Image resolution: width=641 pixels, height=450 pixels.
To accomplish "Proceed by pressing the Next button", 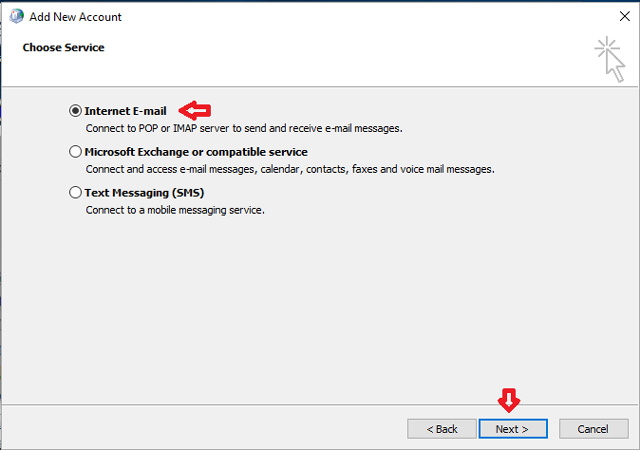I will coord(511,428).
